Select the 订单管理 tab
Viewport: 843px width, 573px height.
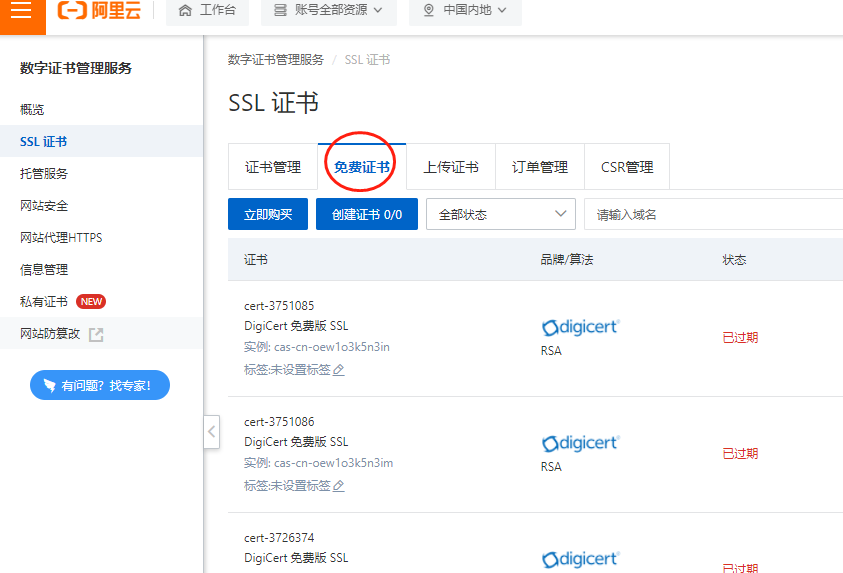click(540, 167)
